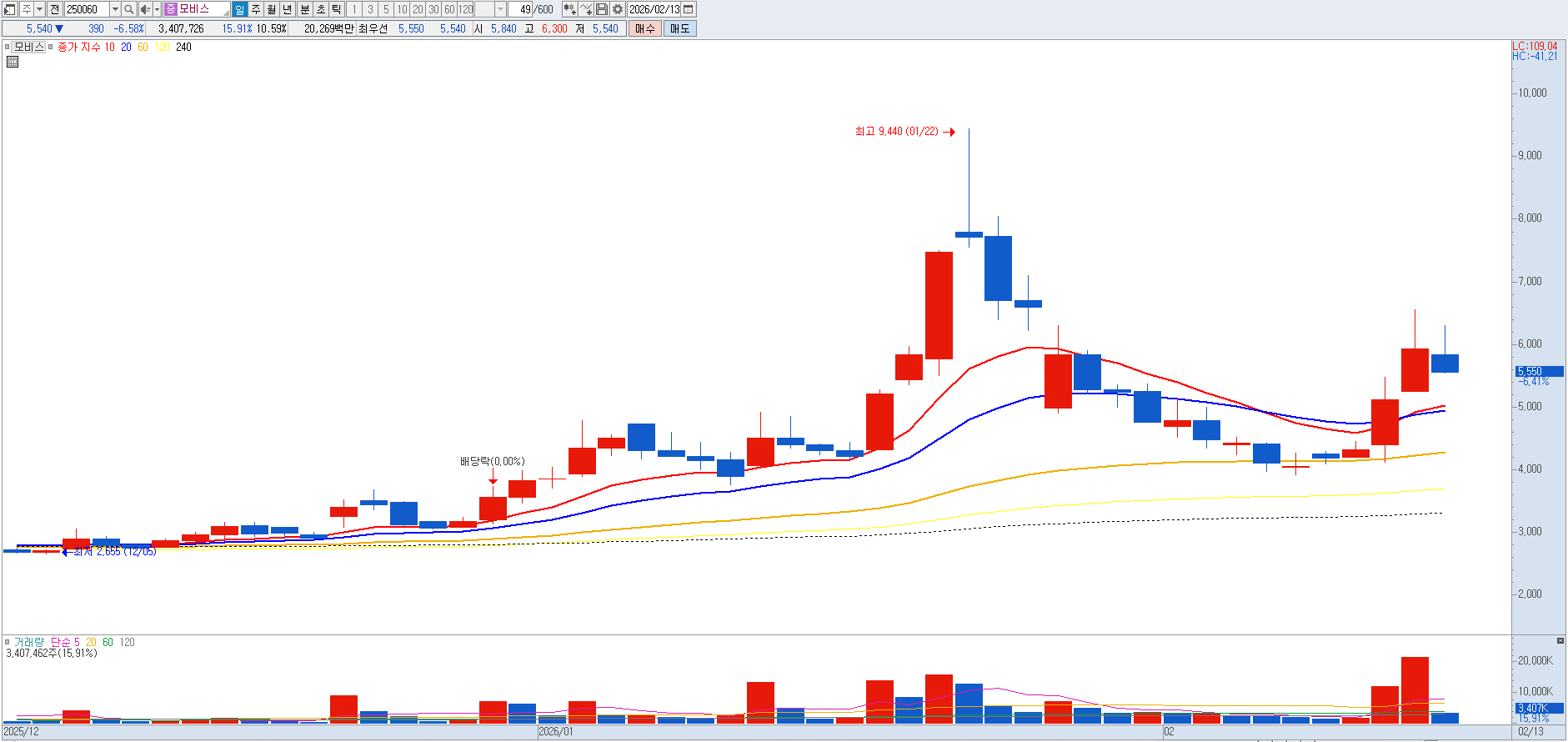Toggle the 종가 지수 moving average checkbox
This screenshot has height=742, width=1568.
pyautogui.click(x=51, y=47)
